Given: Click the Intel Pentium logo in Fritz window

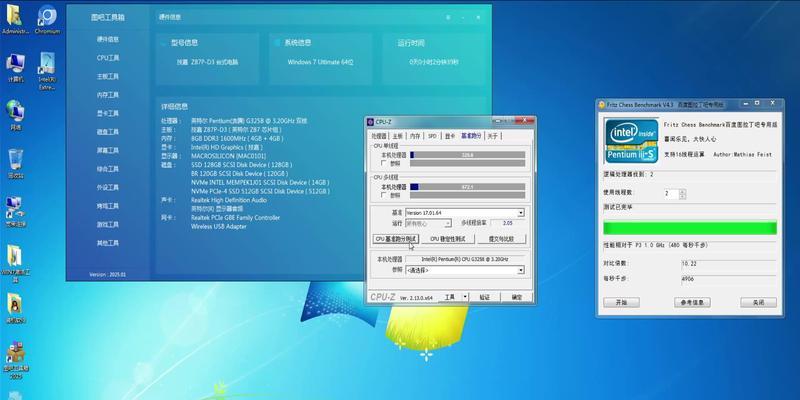Looking at the screenshot, I should pos(631,140).
